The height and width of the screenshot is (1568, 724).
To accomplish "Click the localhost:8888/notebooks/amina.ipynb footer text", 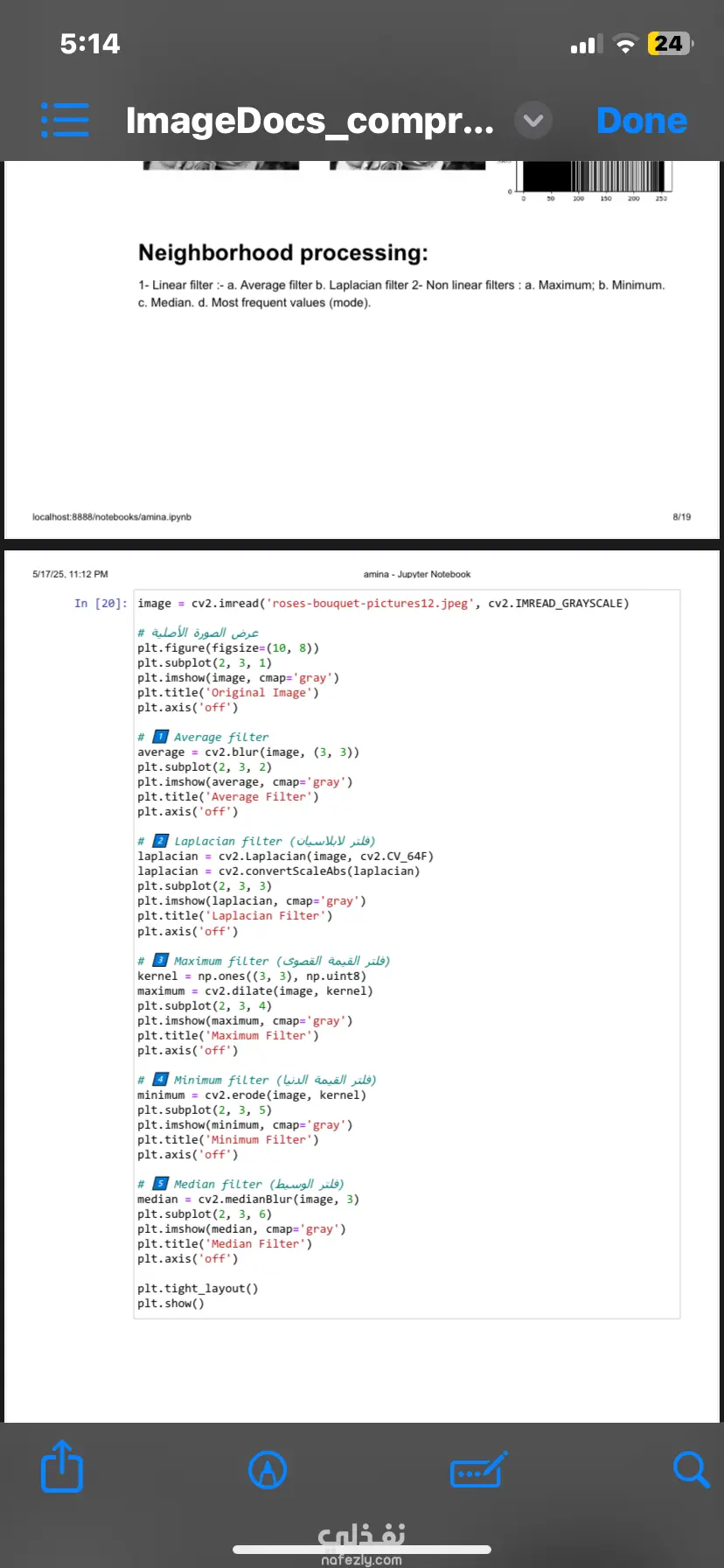I will (x=112, y=517).
